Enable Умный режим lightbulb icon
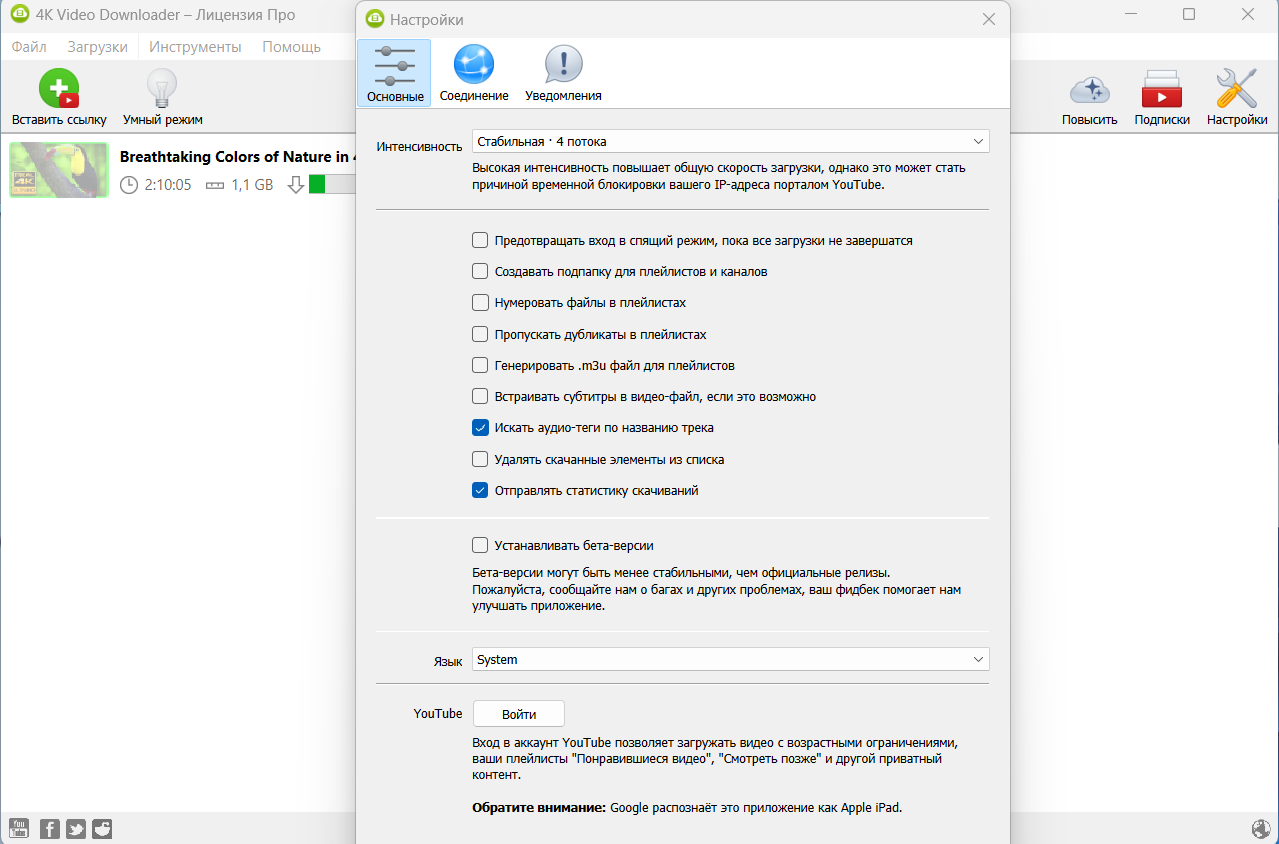 pyautogui.click(x=162, y=89)
